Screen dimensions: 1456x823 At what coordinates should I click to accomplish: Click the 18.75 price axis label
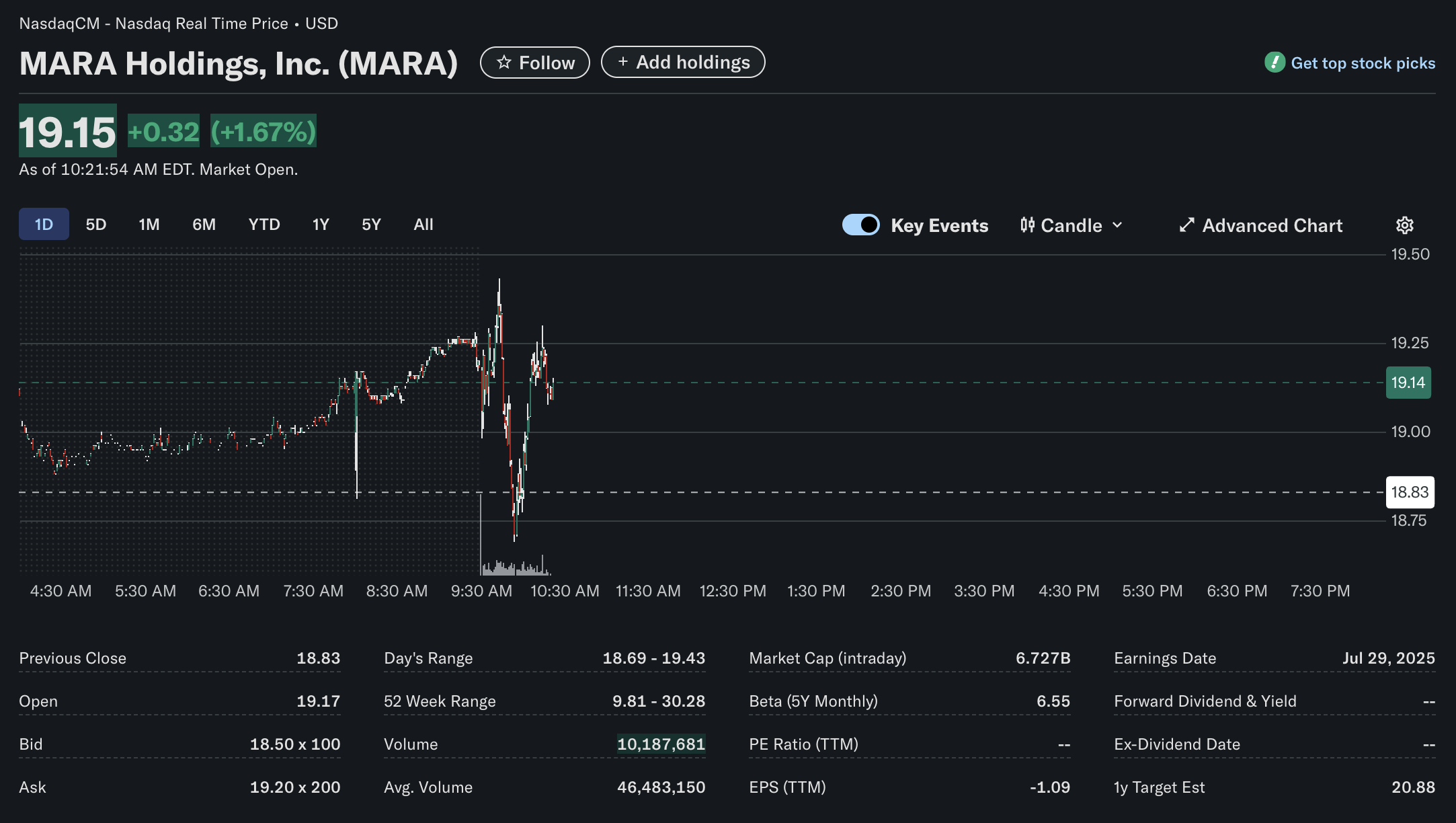click(x=1408, y=520)
